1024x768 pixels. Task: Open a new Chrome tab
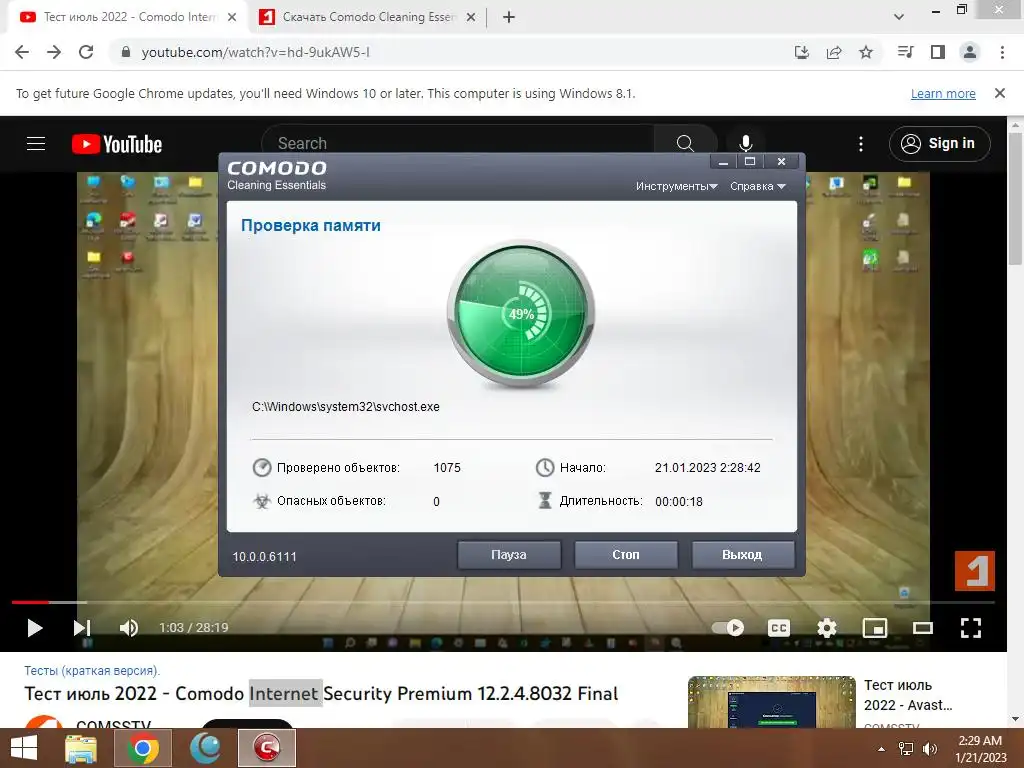[x=509, y=17]
